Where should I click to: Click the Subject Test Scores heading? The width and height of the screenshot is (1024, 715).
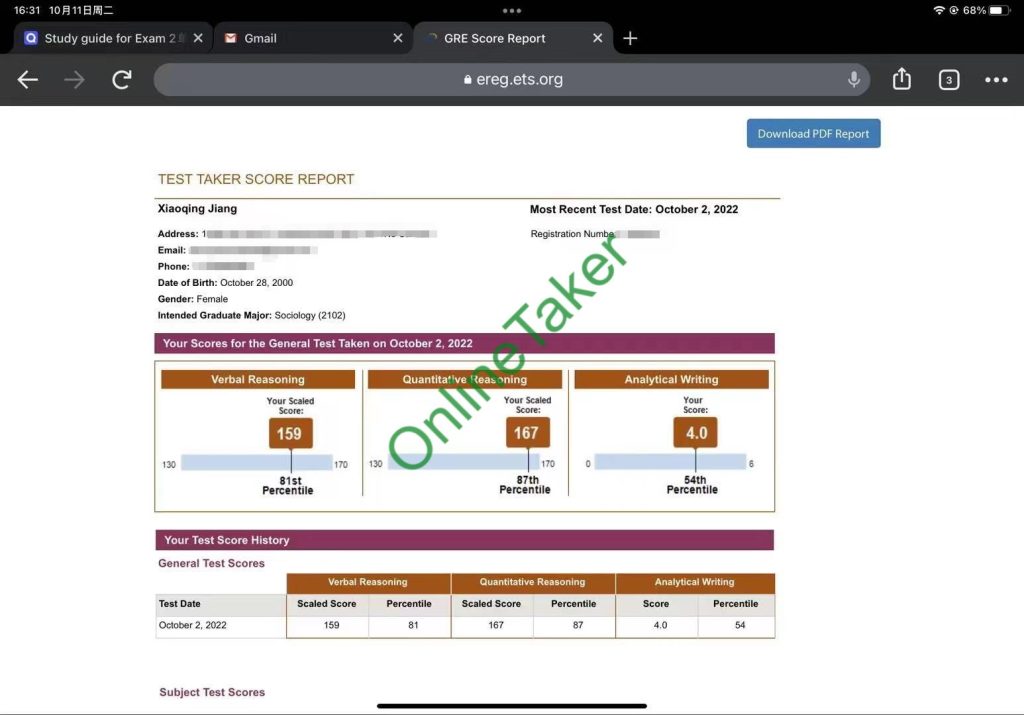tap(212, 692)
